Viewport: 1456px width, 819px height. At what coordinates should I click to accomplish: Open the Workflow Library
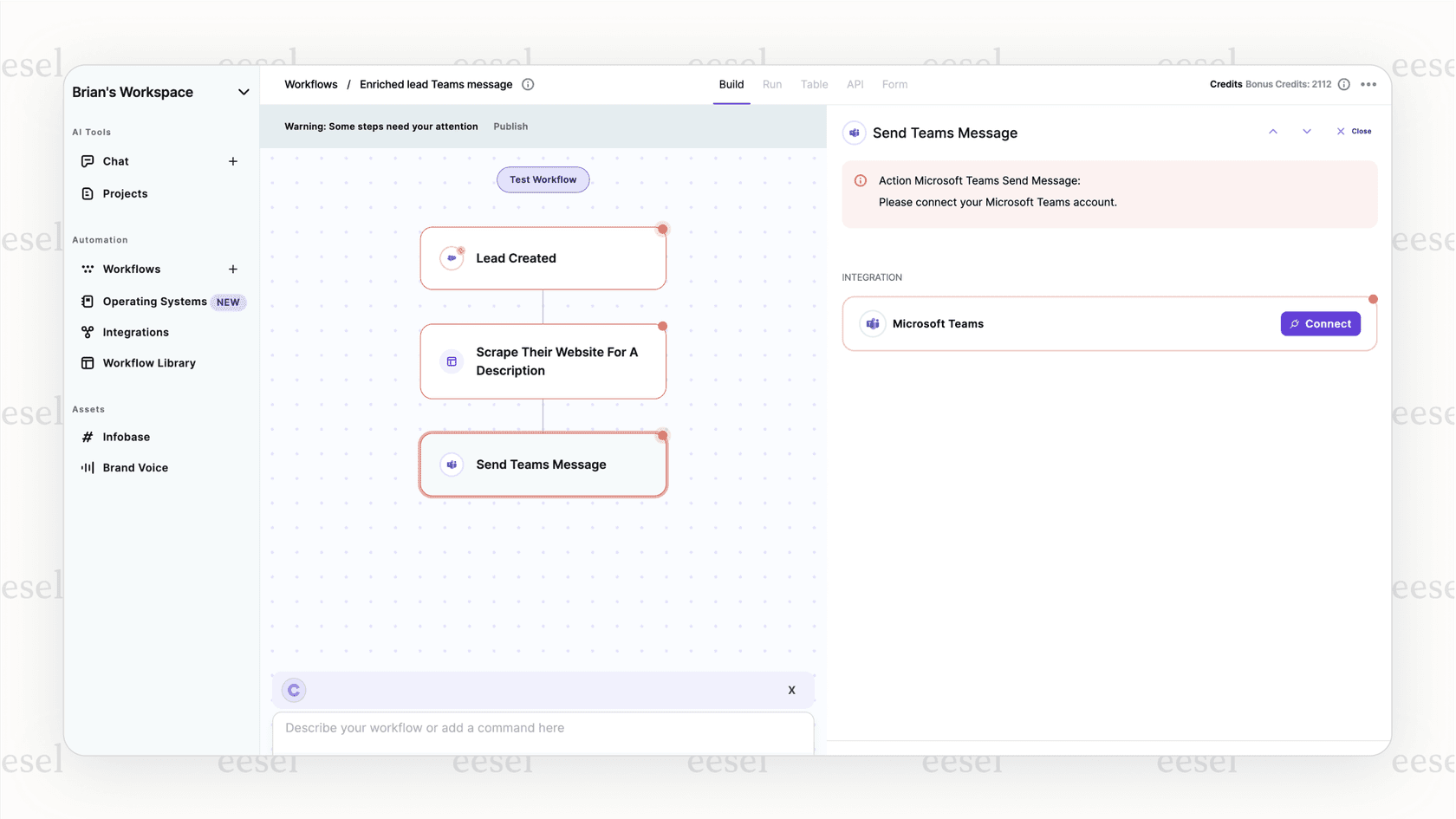click(149, 362)
